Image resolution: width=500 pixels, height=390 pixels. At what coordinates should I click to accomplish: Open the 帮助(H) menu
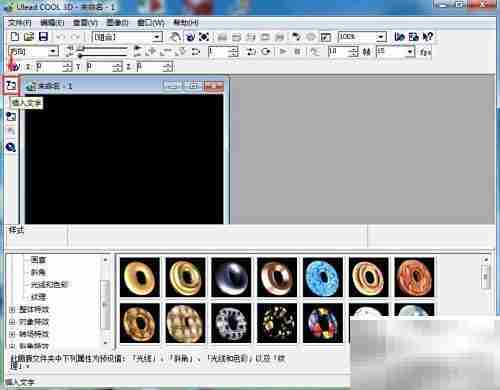tap(186, 23)
